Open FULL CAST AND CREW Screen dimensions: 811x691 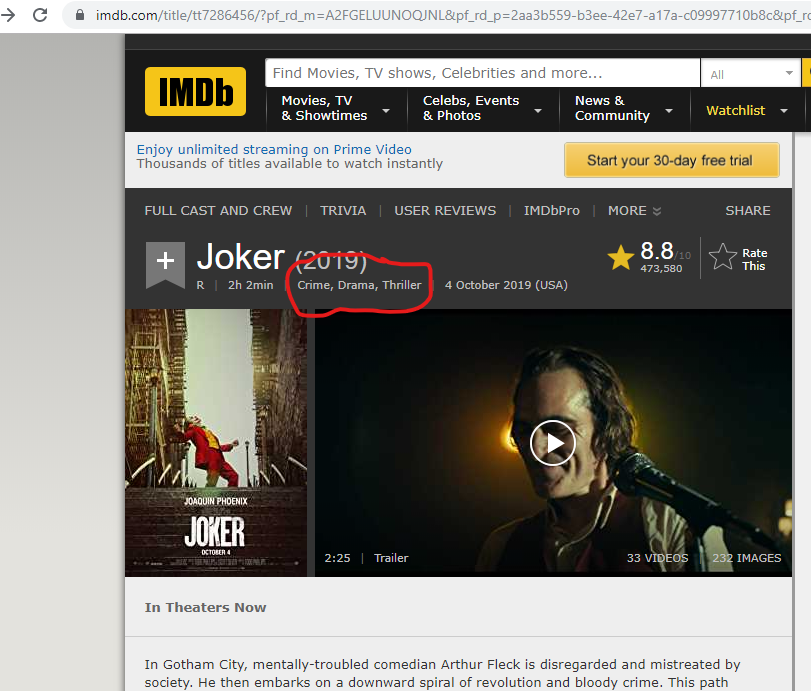218,211
